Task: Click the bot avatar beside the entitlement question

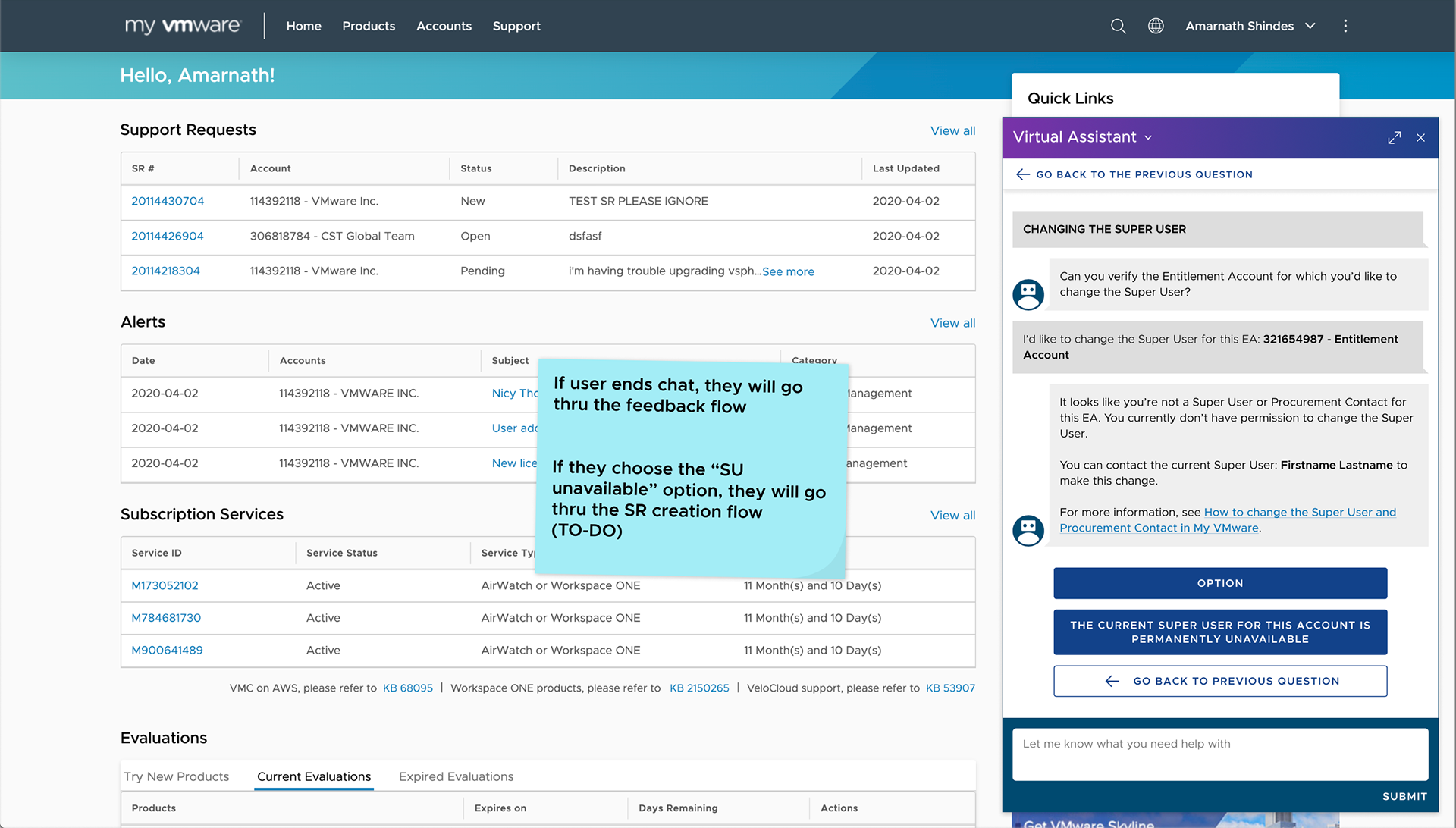Action: [x=1028, y=294]
